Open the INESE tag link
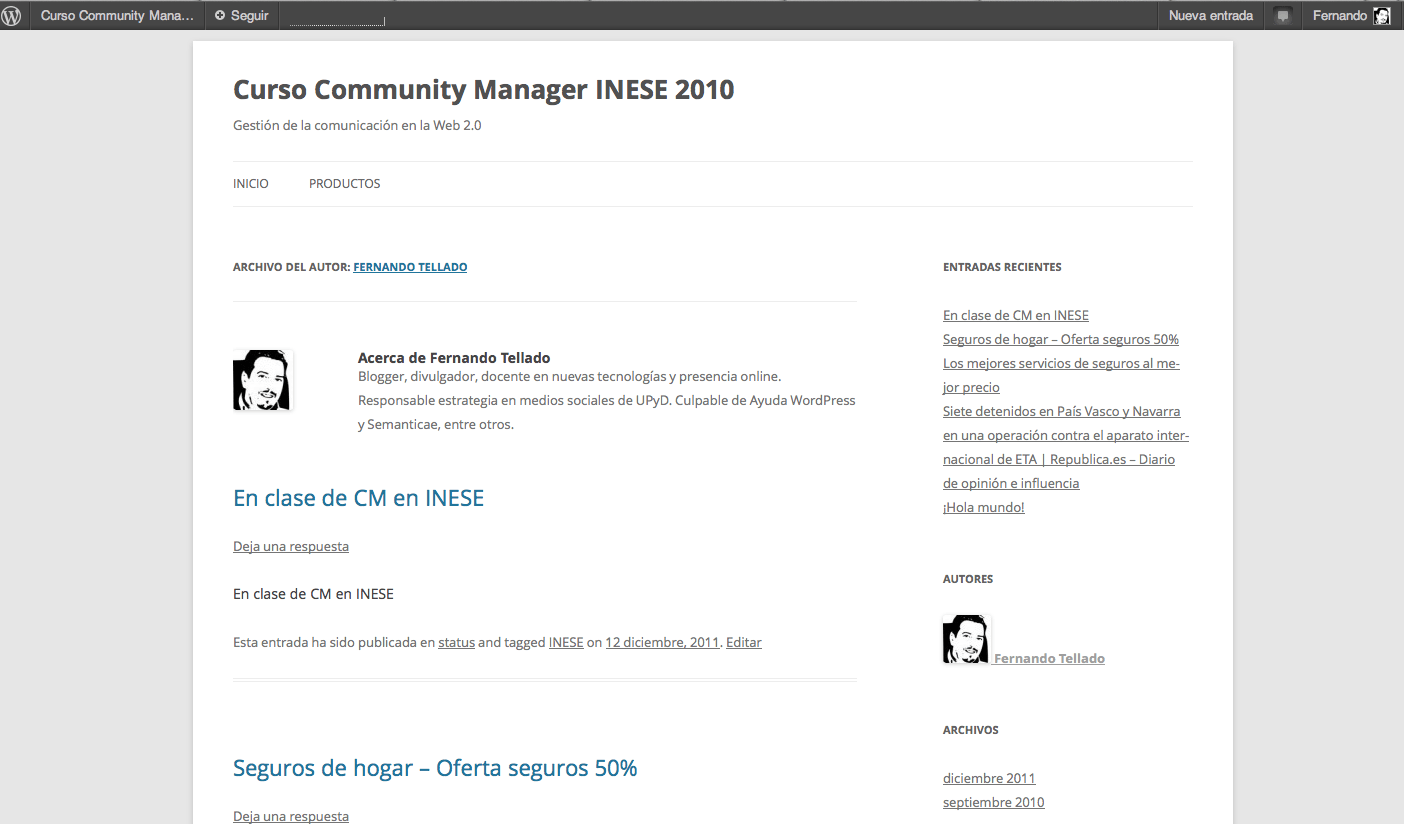Viewport: 1404px width, 824px height. click(x=566, y=642)
